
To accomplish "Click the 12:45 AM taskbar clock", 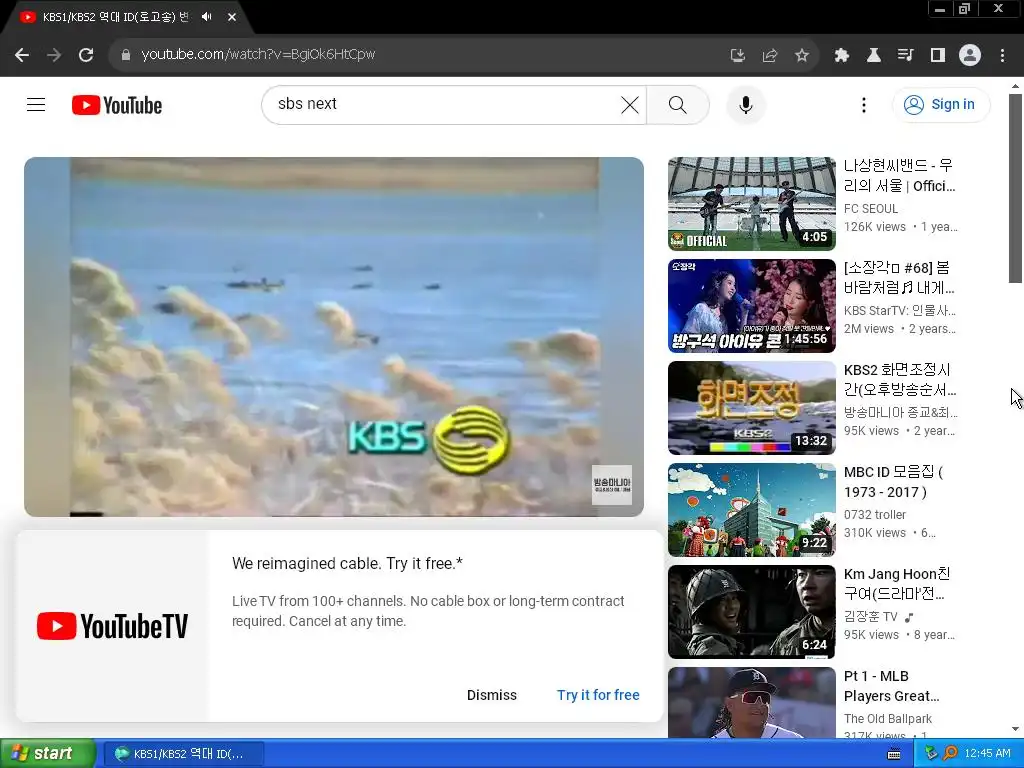I will 987,753.
